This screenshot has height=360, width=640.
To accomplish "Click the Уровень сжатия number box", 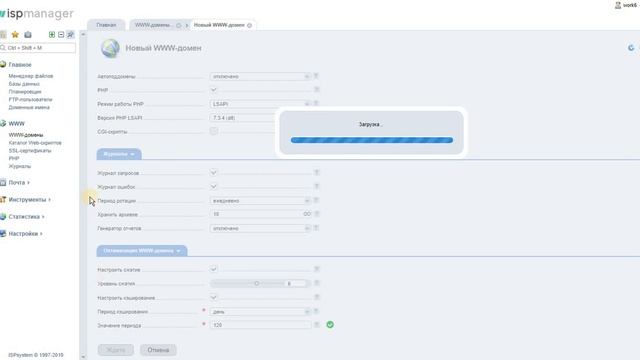I will point(296,283).
